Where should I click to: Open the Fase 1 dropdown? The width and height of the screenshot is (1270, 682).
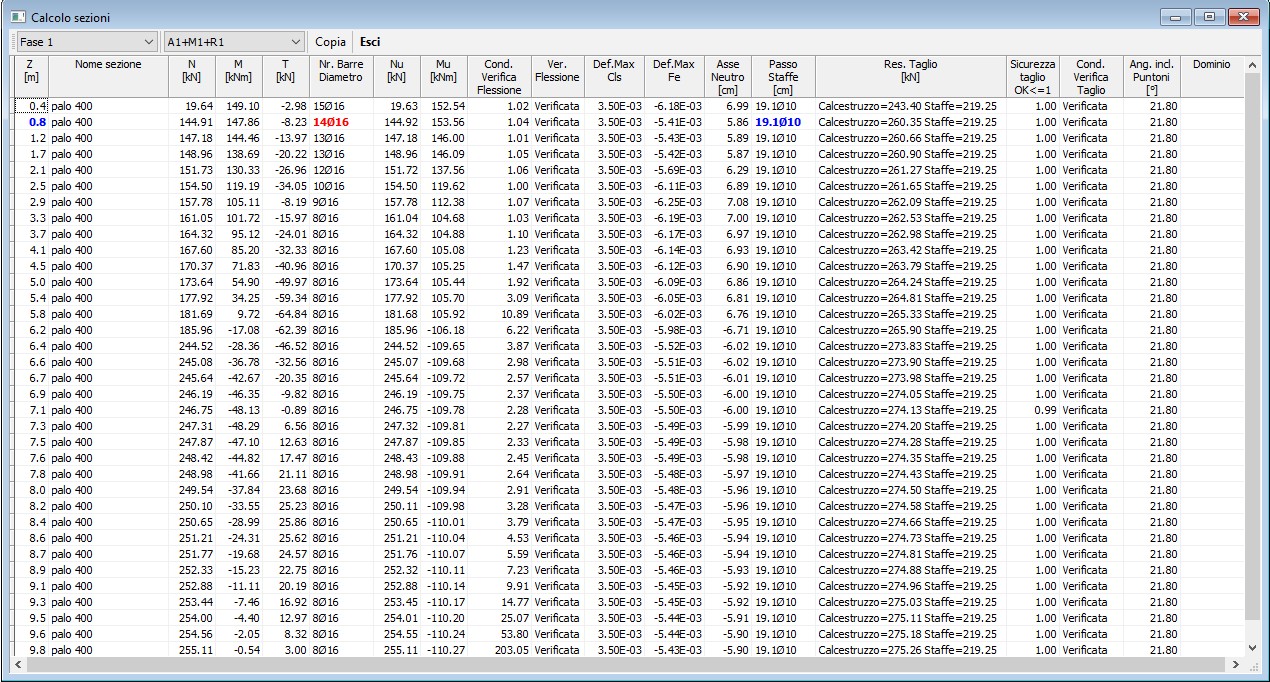pos(87,42)
